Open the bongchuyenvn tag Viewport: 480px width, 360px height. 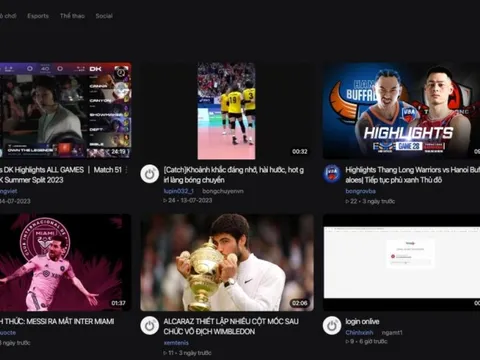click(223, 191)
